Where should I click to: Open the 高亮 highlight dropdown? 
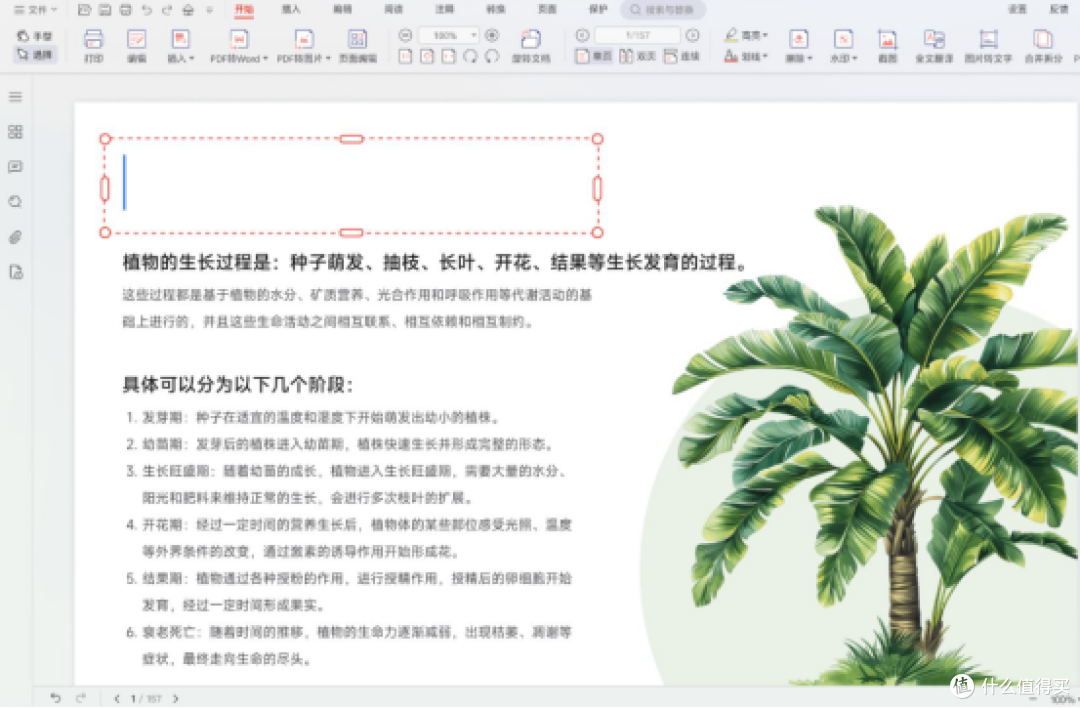(746, 35)
